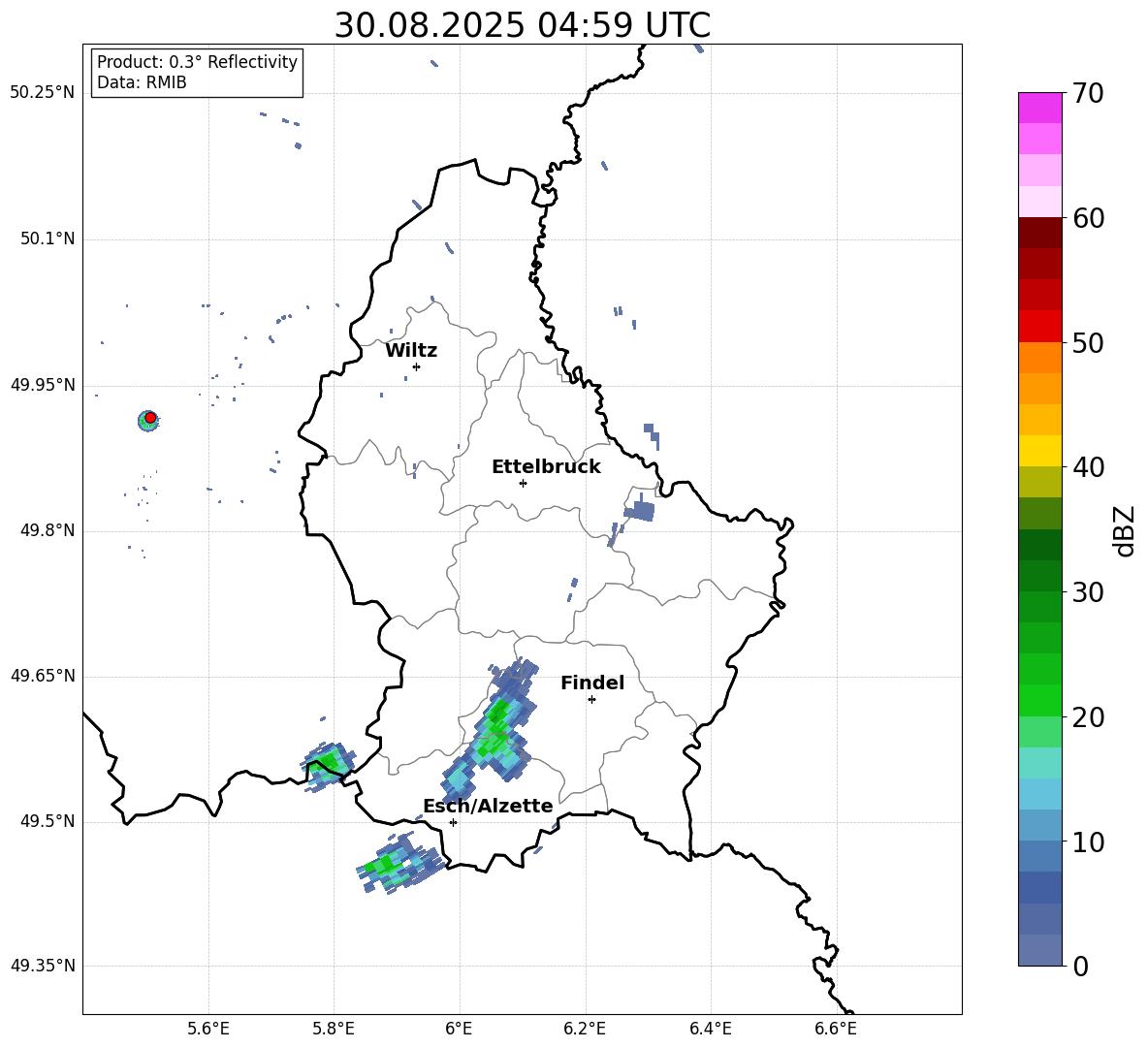Viewport: 1148px width, 1048px height.
Task: Click the colorbar value 20
Action: [1088, 717]
